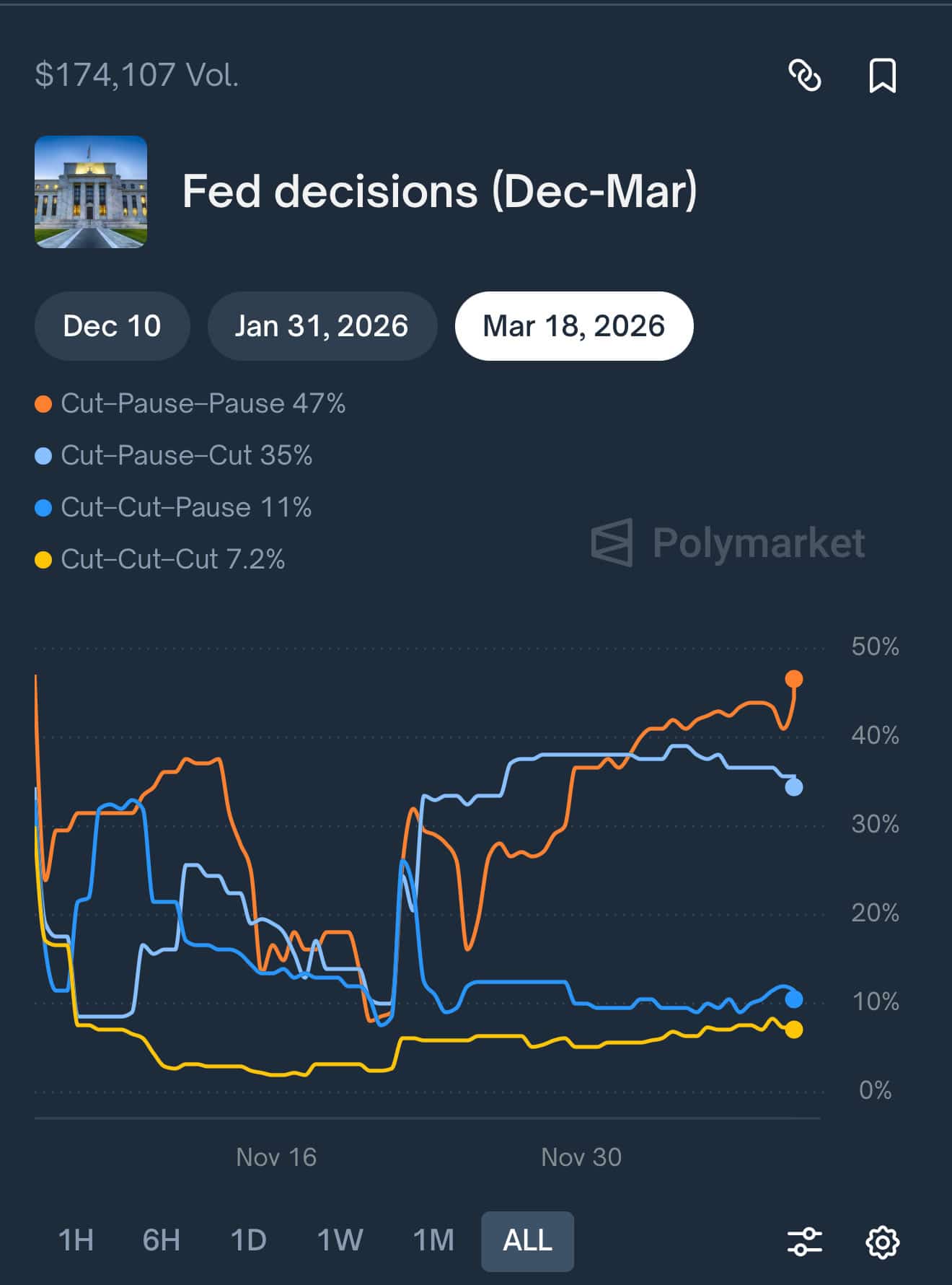Click the Federal Reserve building thumbnail
The height and width of the screenshot is (1285, 952).
point(91,192)
